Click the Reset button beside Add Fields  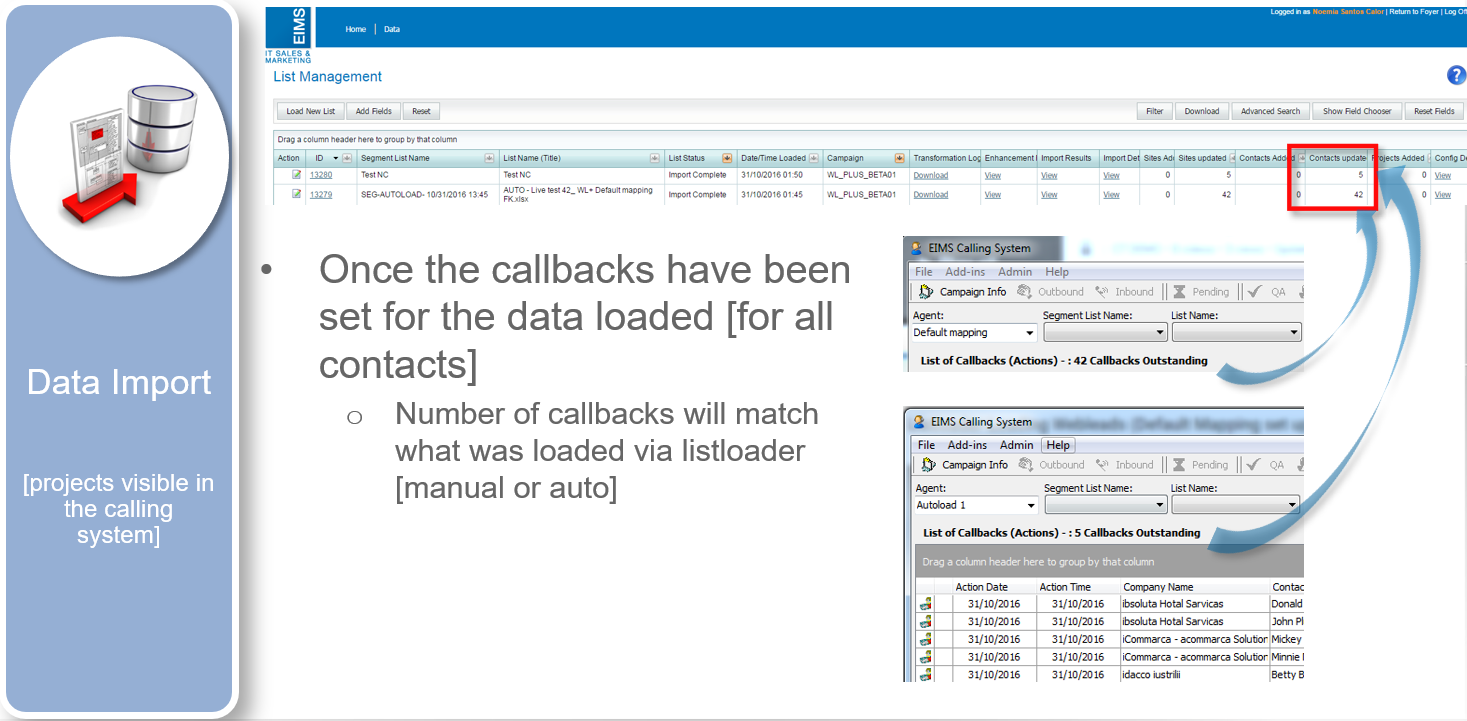coord(422,111)
